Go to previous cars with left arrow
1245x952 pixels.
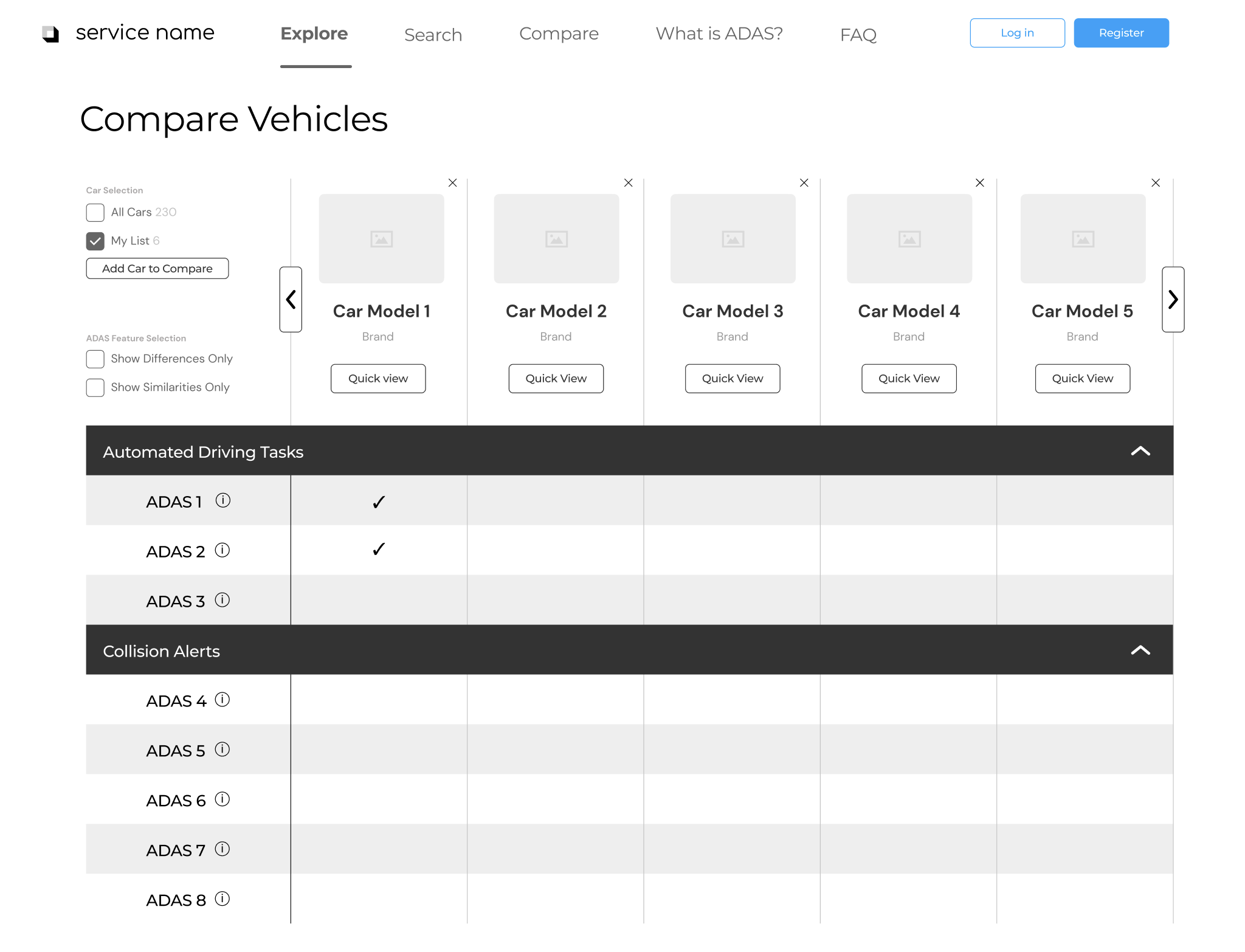[x=291, y=299]
